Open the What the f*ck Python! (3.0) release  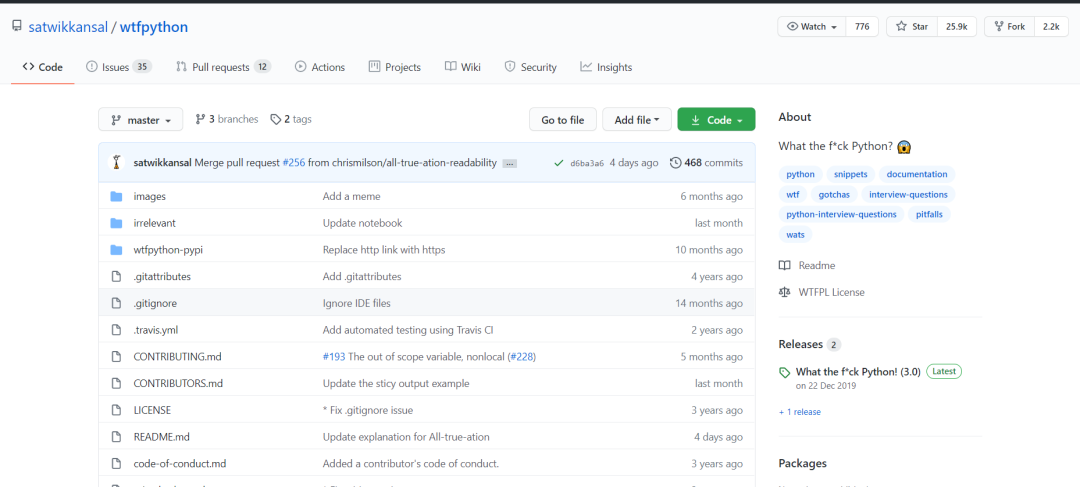(858, 372)
